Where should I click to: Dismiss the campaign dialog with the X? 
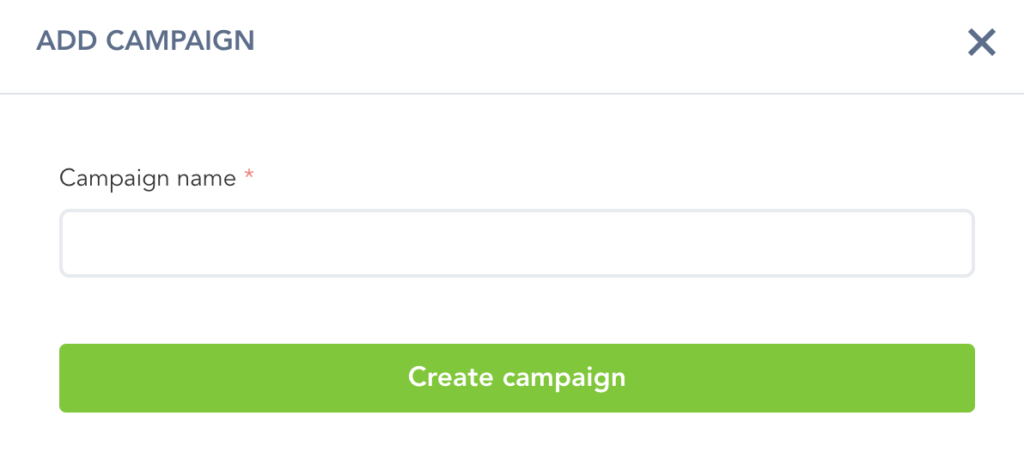981,42
